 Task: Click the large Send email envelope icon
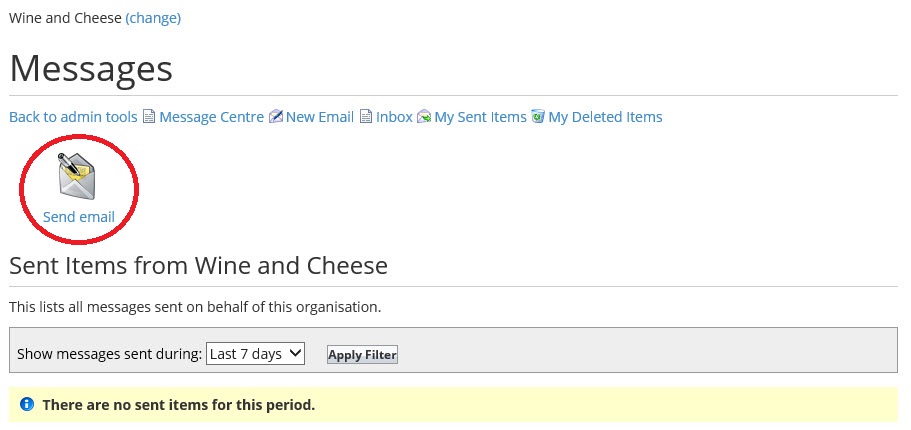tap(77, 176)
